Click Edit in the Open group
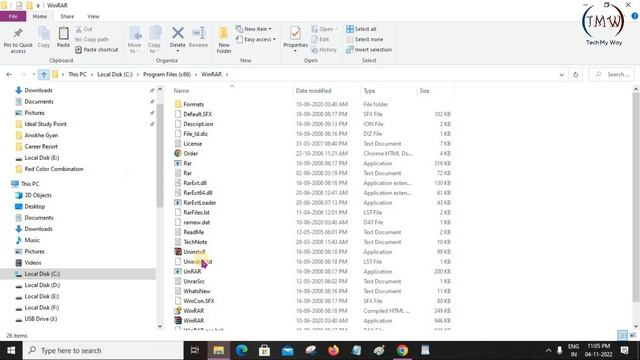 coord(320,39)
